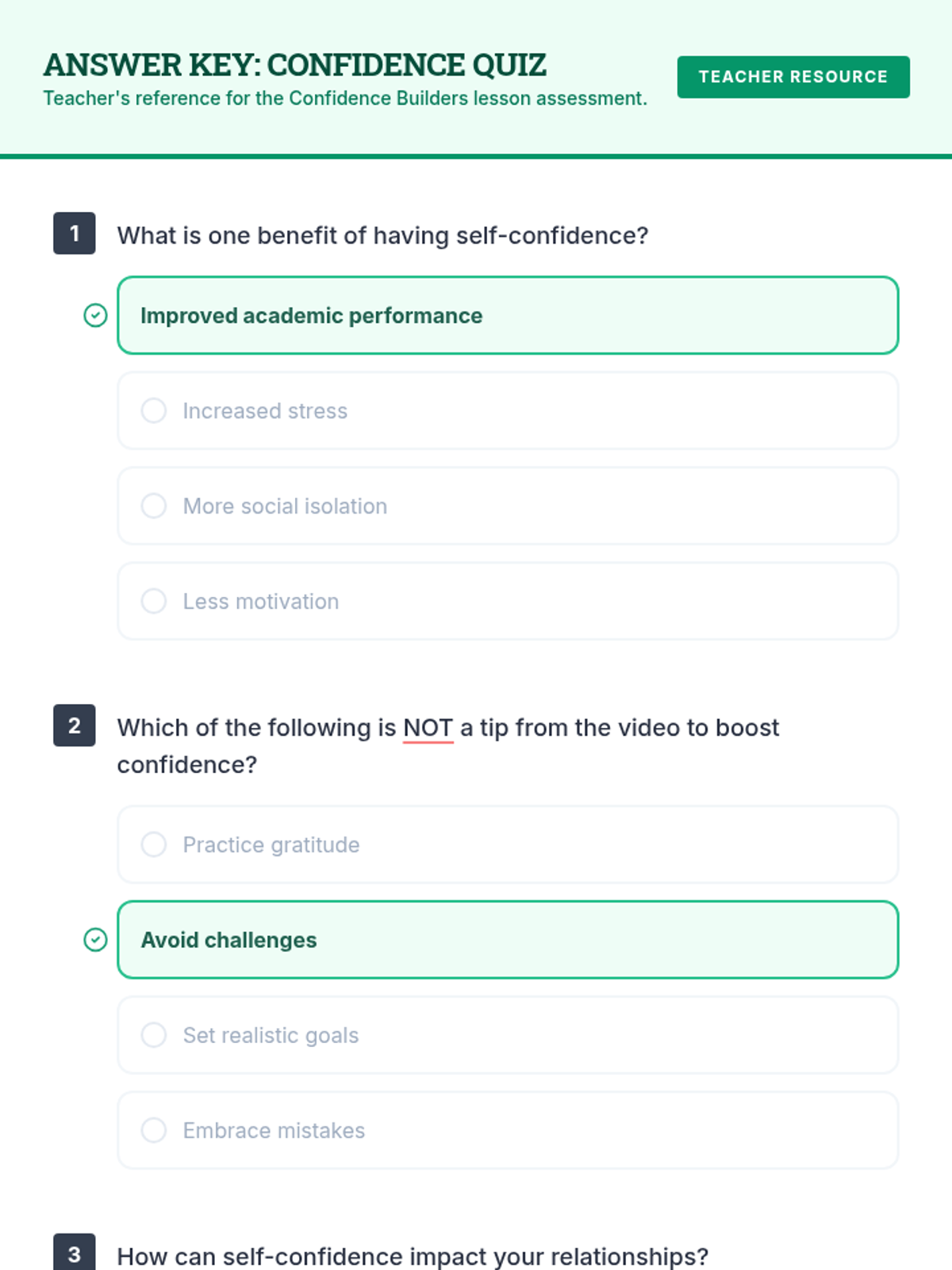Choose the Avoid challenges answer option
Image resolution: width=952 pixels, height=1270 pixels.
[508, 940]
